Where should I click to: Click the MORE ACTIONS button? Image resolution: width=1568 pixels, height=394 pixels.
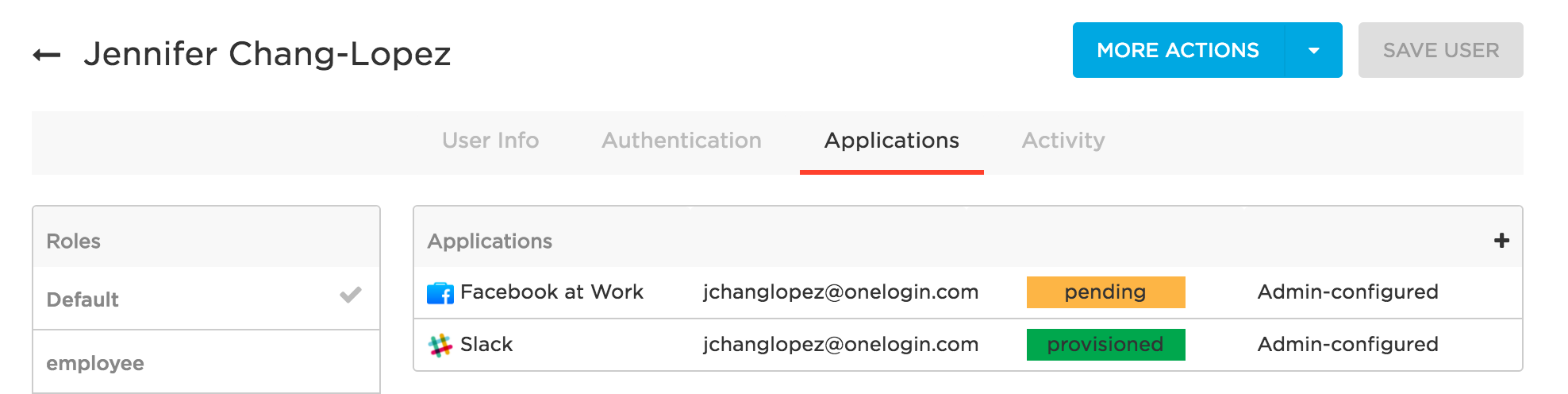(x=1178, y=50)
